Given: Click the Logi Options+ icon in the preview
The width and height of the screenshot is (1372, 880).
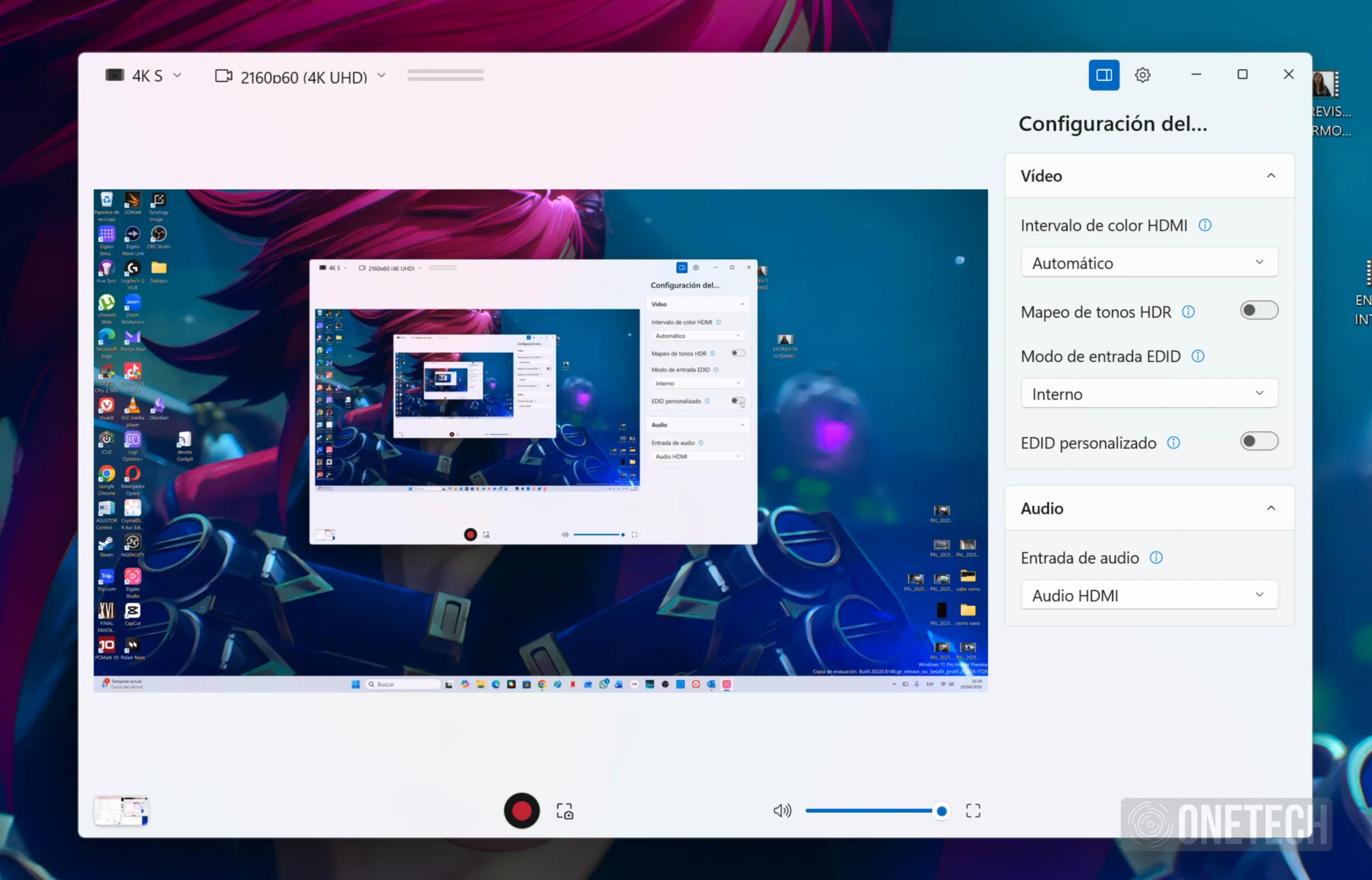Looking at the screenshot, I should (133, 446).
